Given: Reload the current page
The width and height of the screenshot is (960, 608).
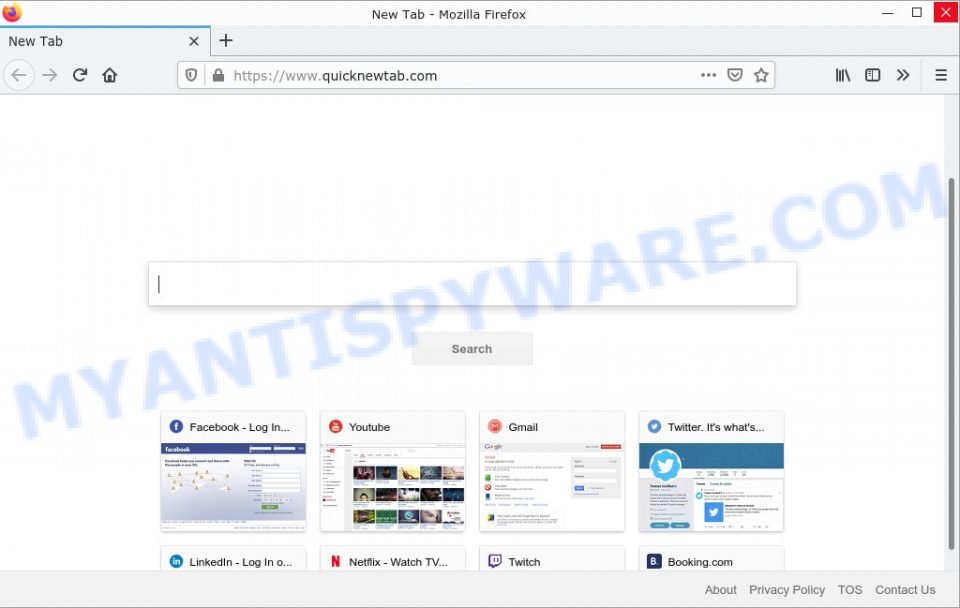Looking at the screenshot, I should (x=80, y=75).
